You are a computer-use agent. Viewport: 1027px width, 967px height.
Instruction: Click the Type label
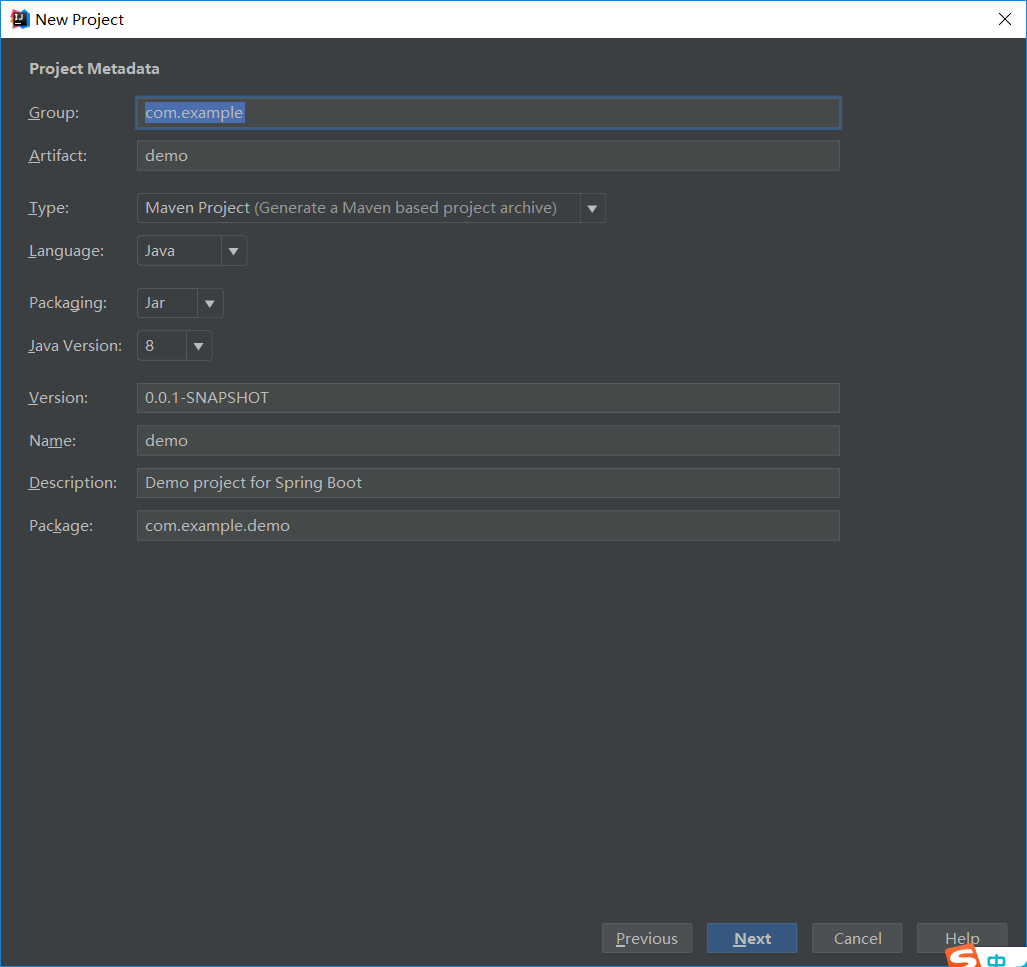click(48, 208)
